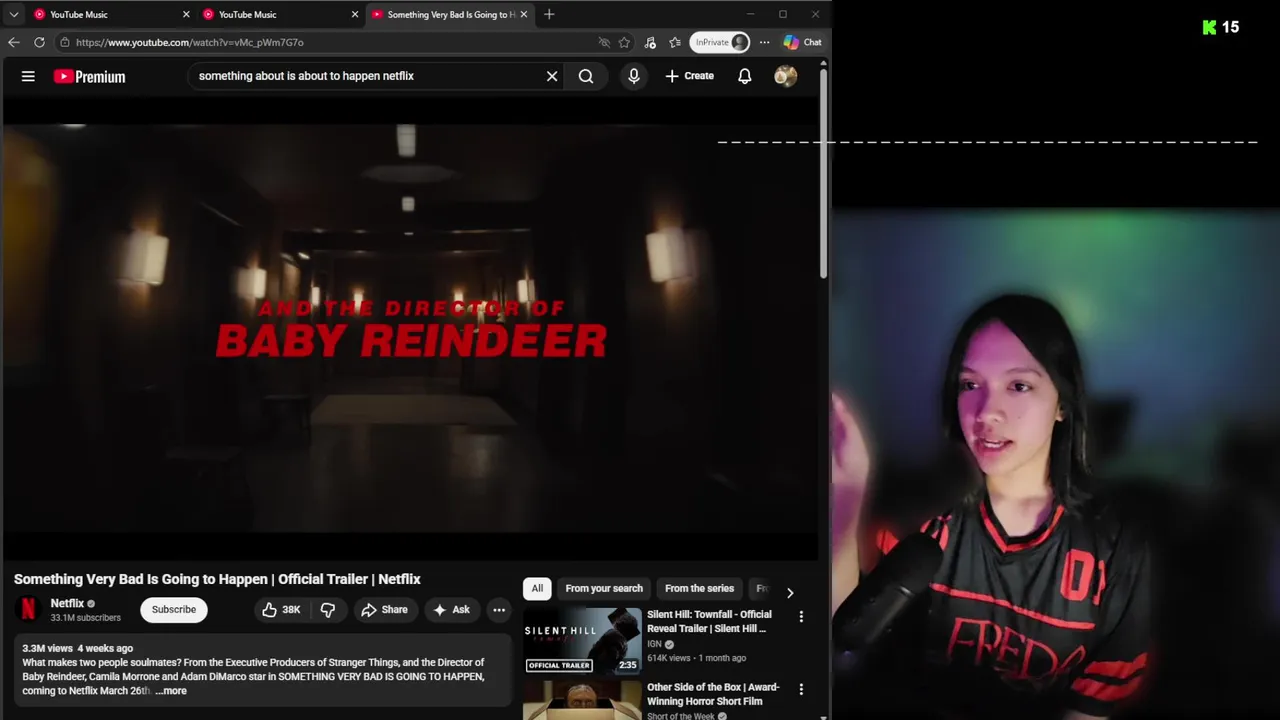Open a new browser tab
This screenshot has height=720, width=1280.
pyautogui.click(x=549, y=14)
